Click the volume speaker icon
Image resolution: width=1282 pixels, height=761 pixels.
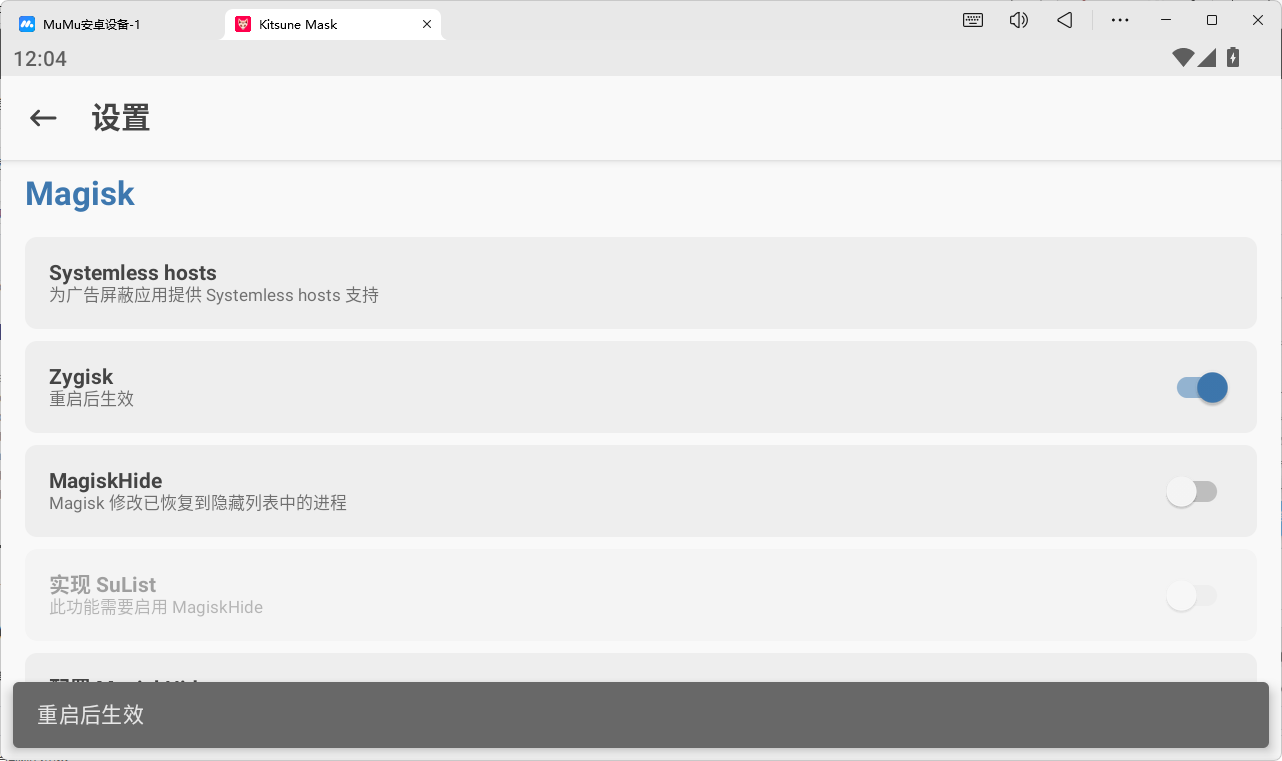1018,20
